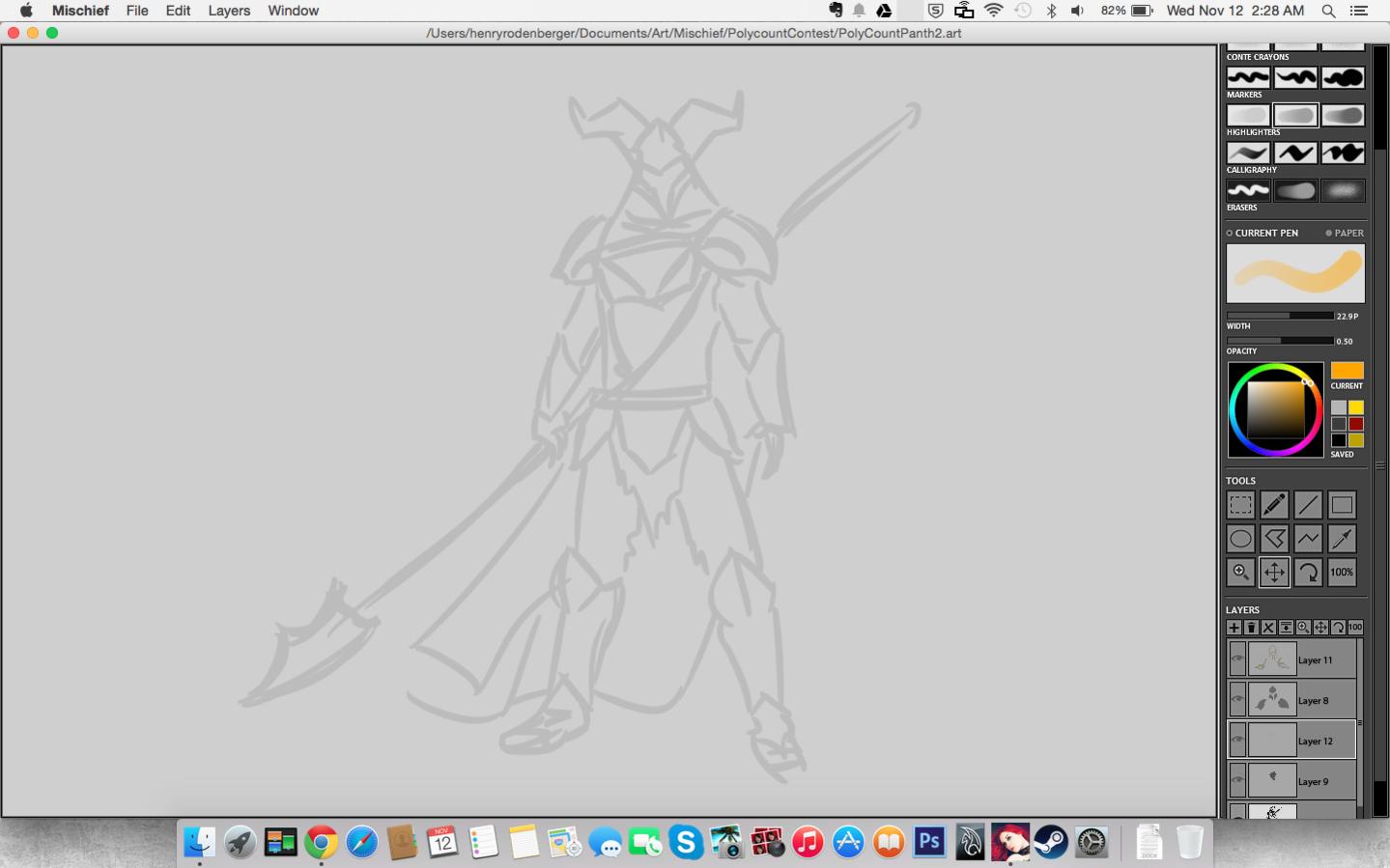The height and width of the screenshot is (868, 1390).
Task: Toggle visibility of Layer 11
Action: click(1237, 659)
